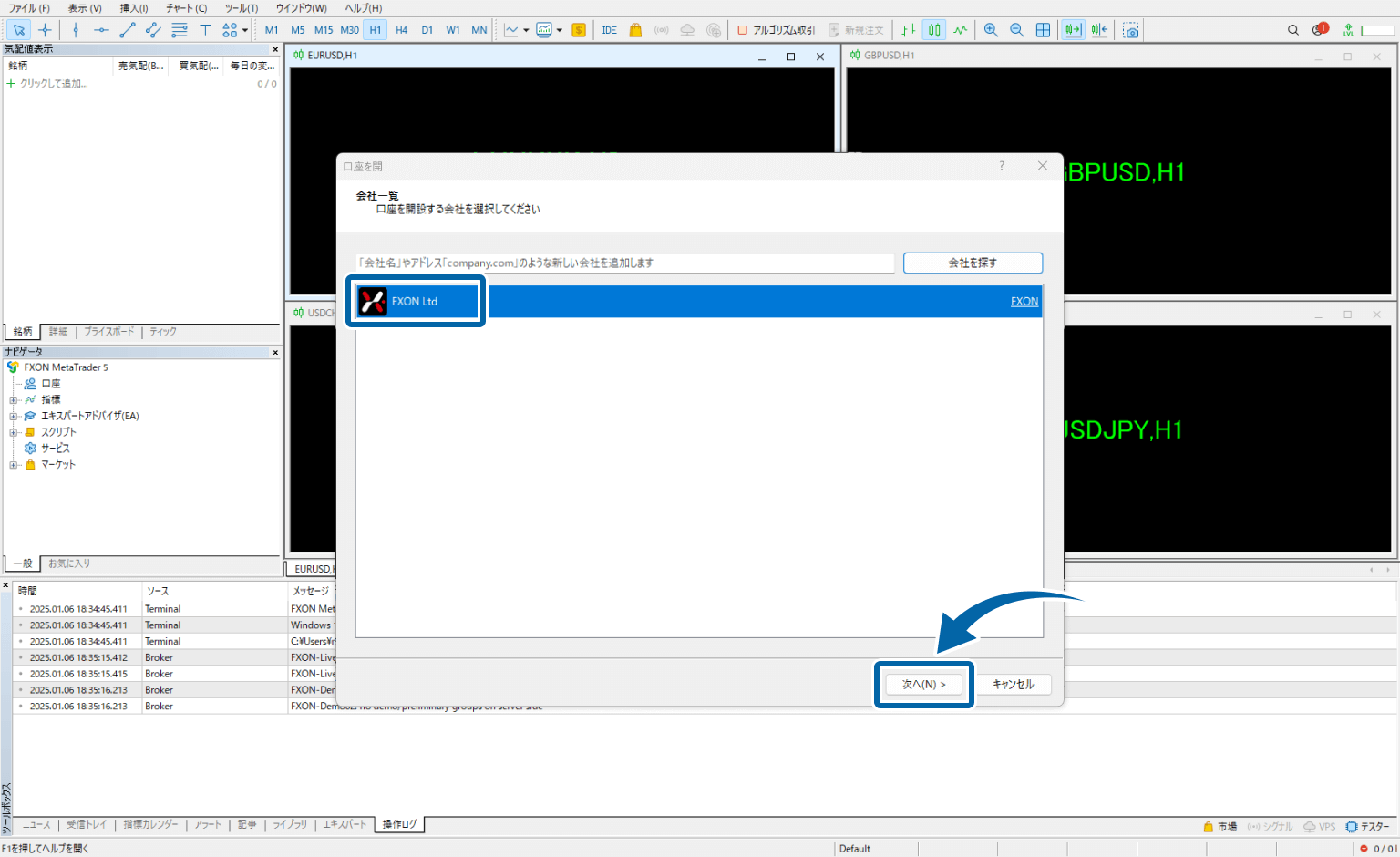1400x857 pixels.
Task: Open the 指標カレンダー toolbox tab
Action: coord(151,824)
